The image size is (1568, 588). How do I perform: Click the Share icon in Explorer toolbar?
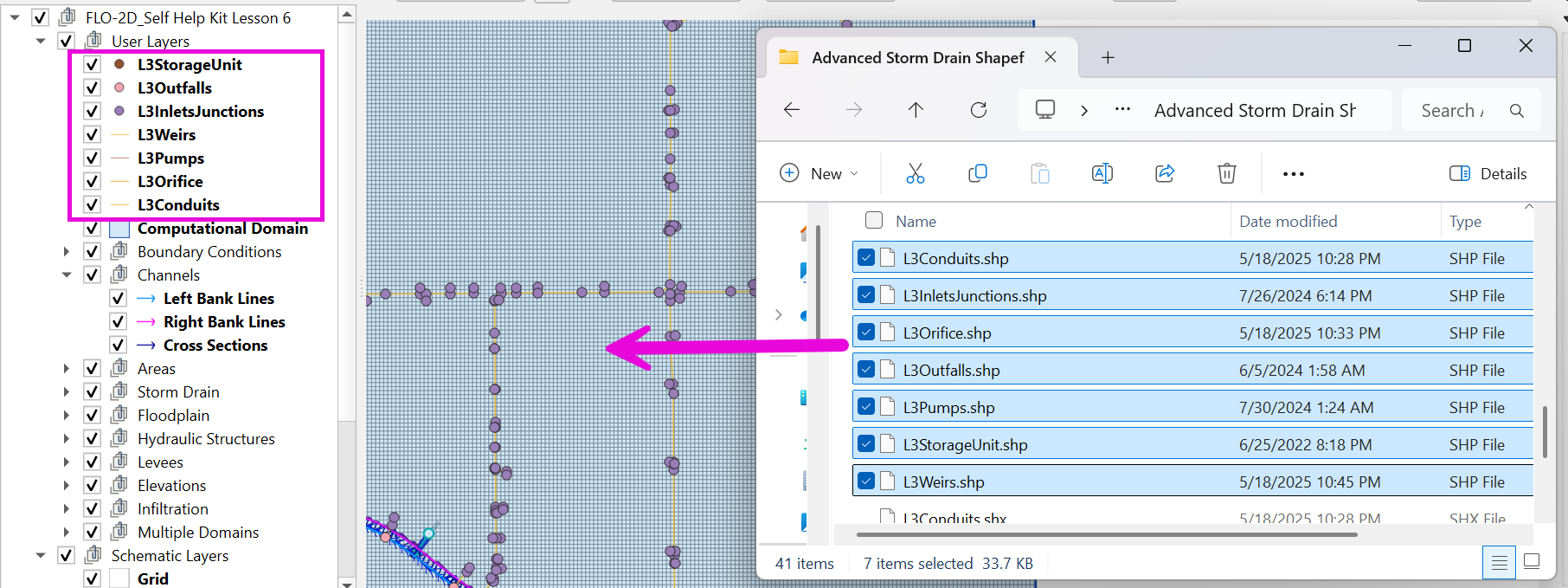coord(1165,173)
